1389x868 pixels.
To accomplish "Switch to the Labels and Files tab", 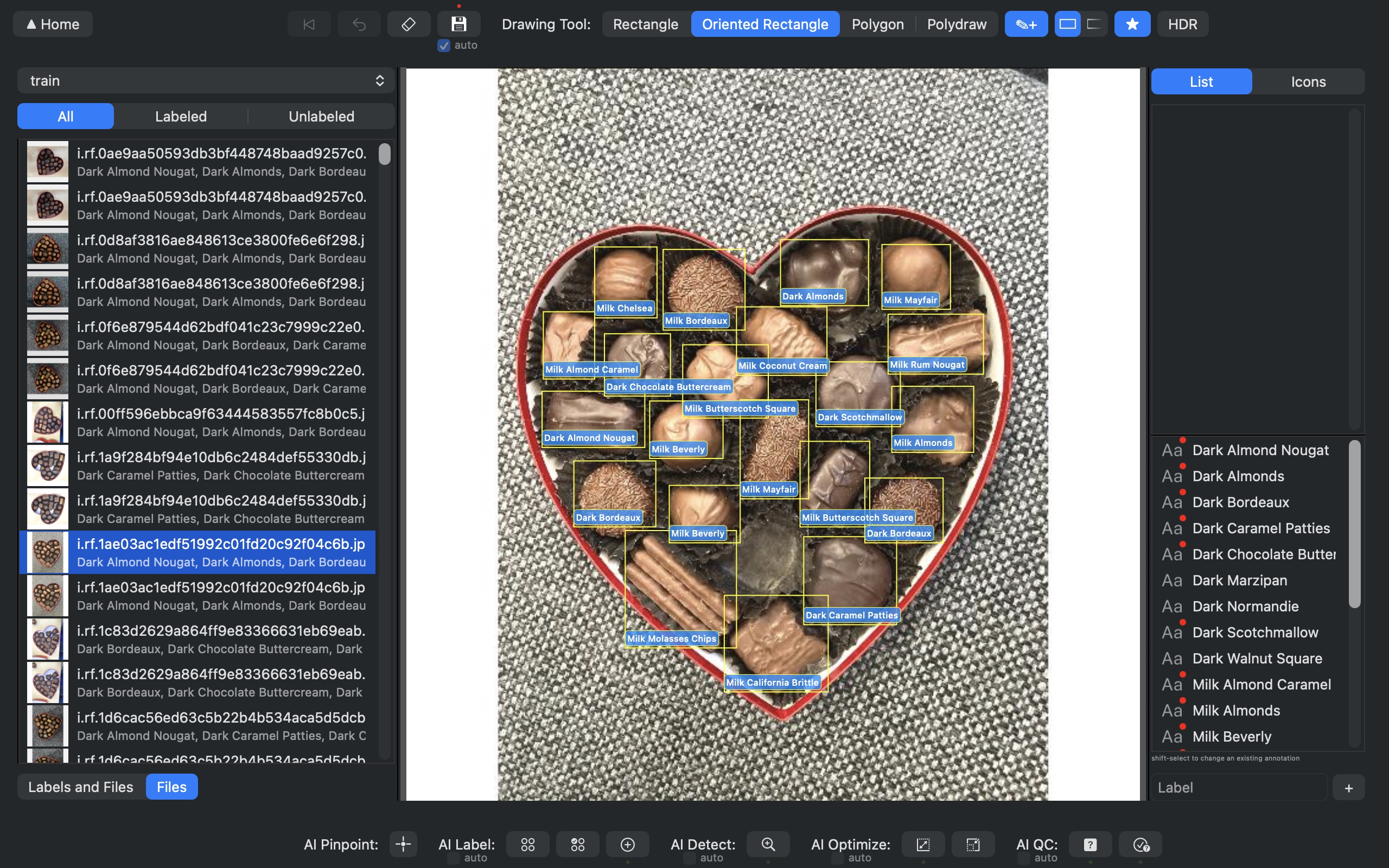I will pos(81,787).
